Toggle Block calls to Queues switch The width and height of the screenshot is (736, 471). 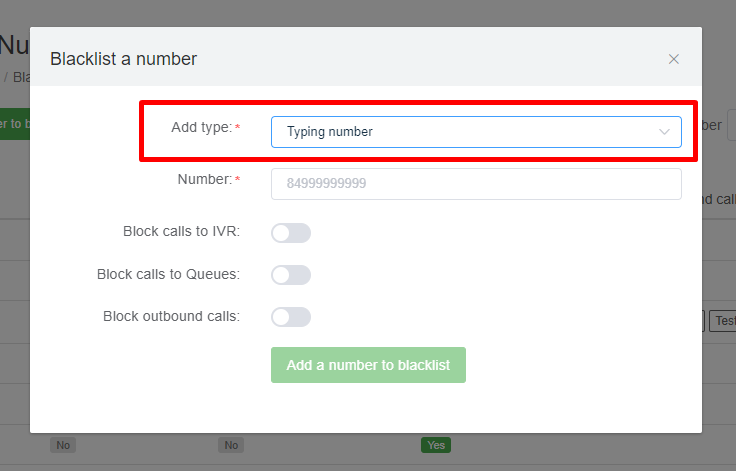pos(291,275)
